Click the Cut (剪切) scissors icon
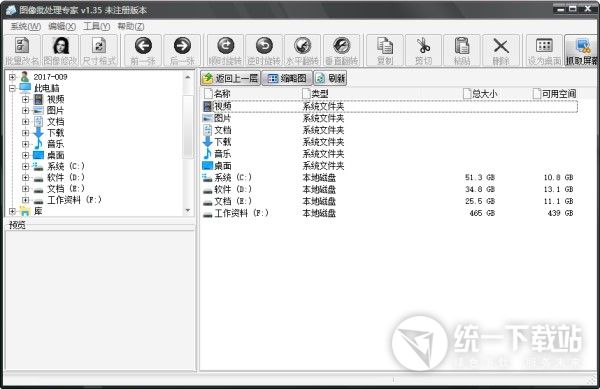The width and height of the screenshot is (600, 389). pyautogui.click(x=424, y=50)
